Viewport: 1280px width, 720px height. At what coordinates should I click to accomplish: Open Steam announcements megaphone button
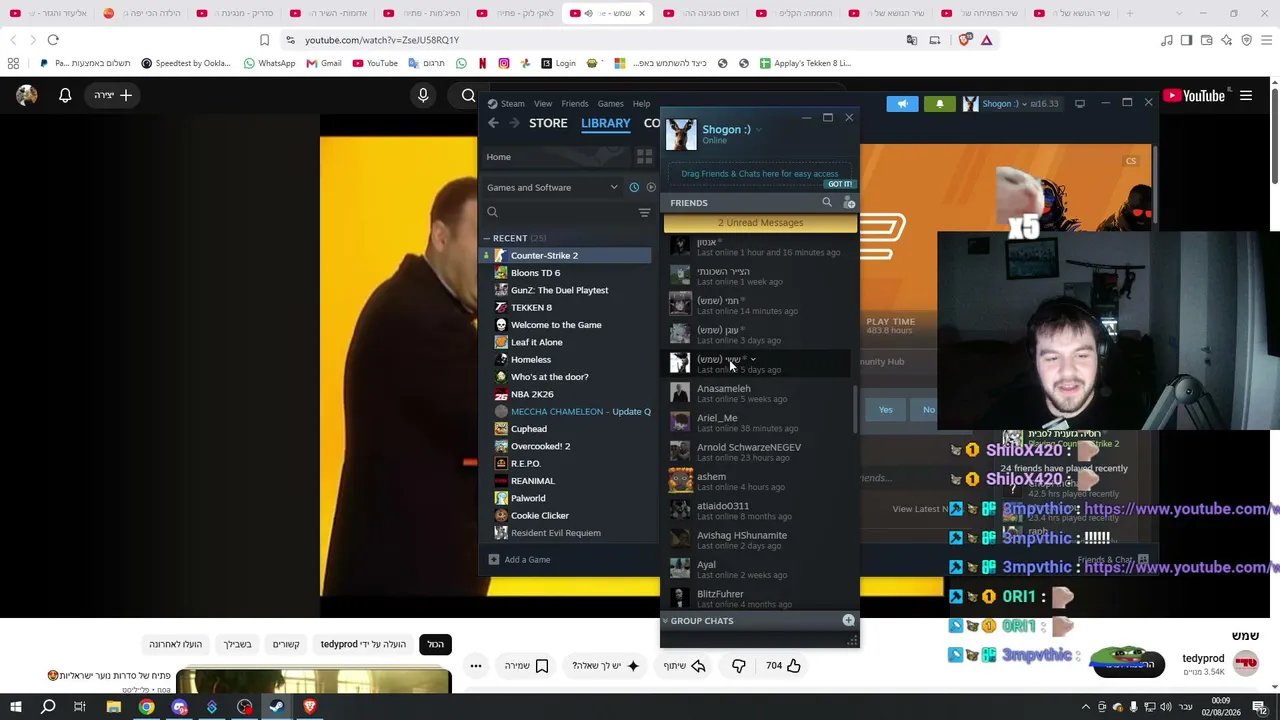902,103
